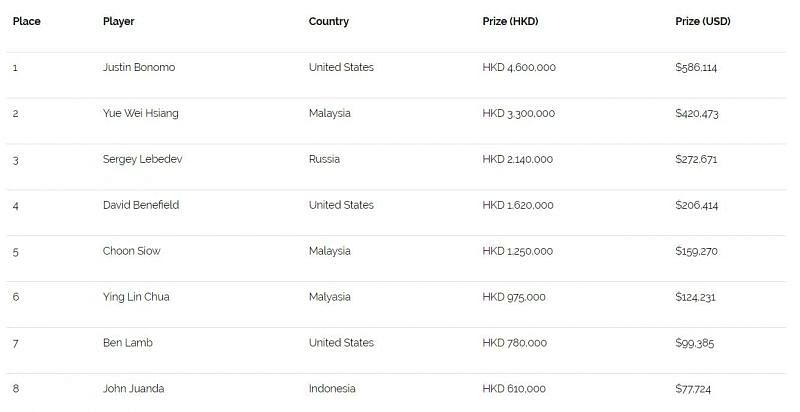Click the Prize (USD) column header
Screen dimensions: 800x412
tap(703, 21)
